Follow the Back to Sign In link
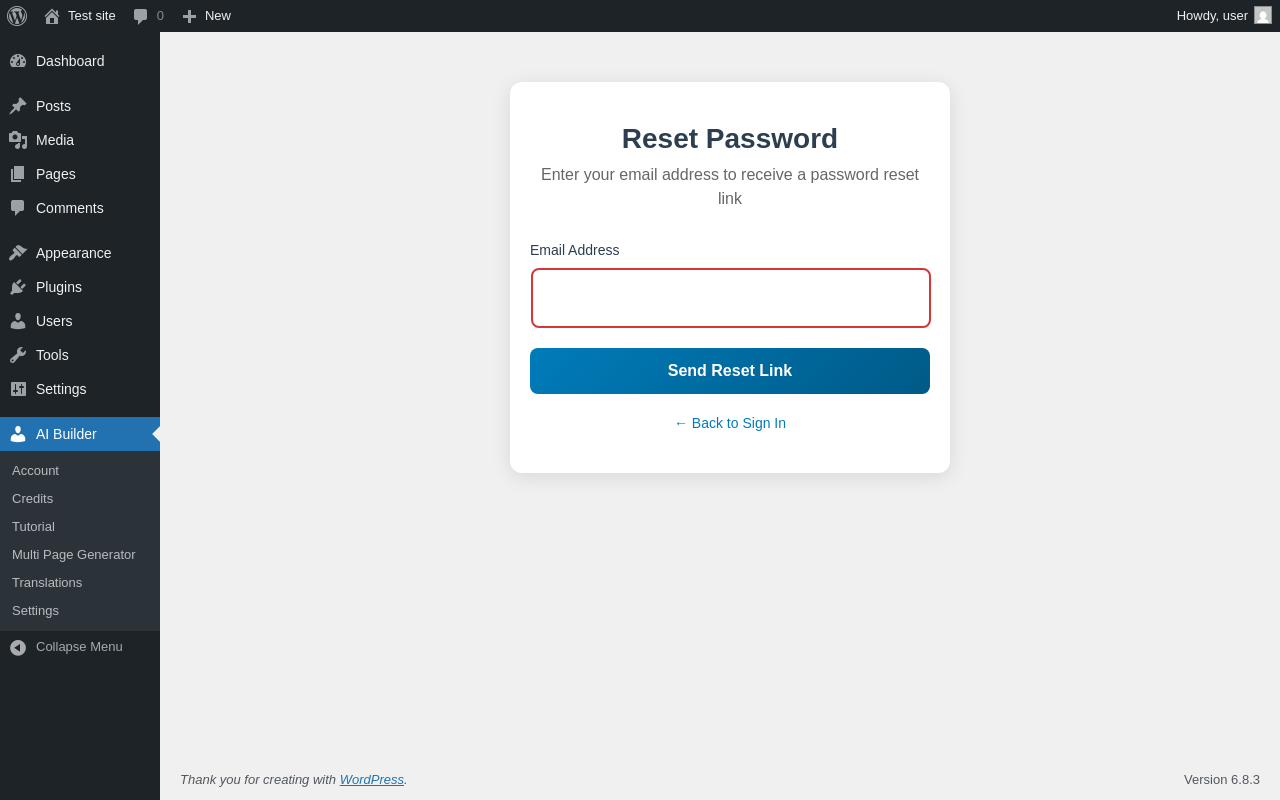The image size is (1280, 800). (x=730, y=423)
